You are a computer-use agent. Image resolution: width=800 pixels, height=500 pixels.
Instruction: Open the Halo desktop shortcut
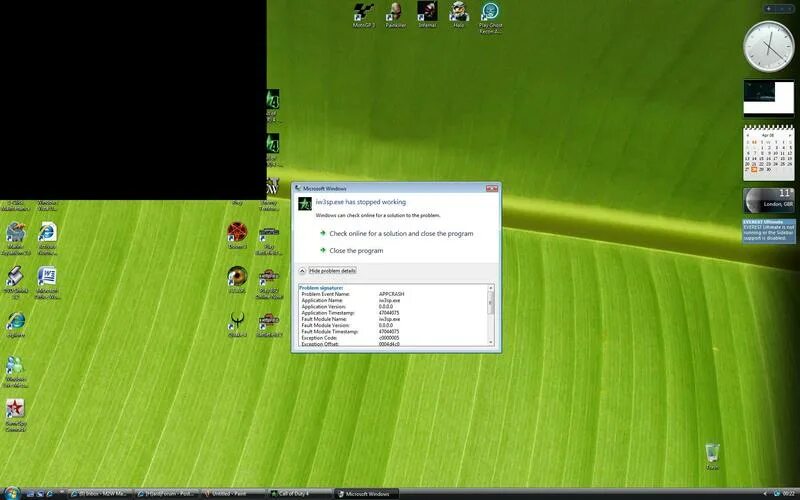(x=459, y=15)
